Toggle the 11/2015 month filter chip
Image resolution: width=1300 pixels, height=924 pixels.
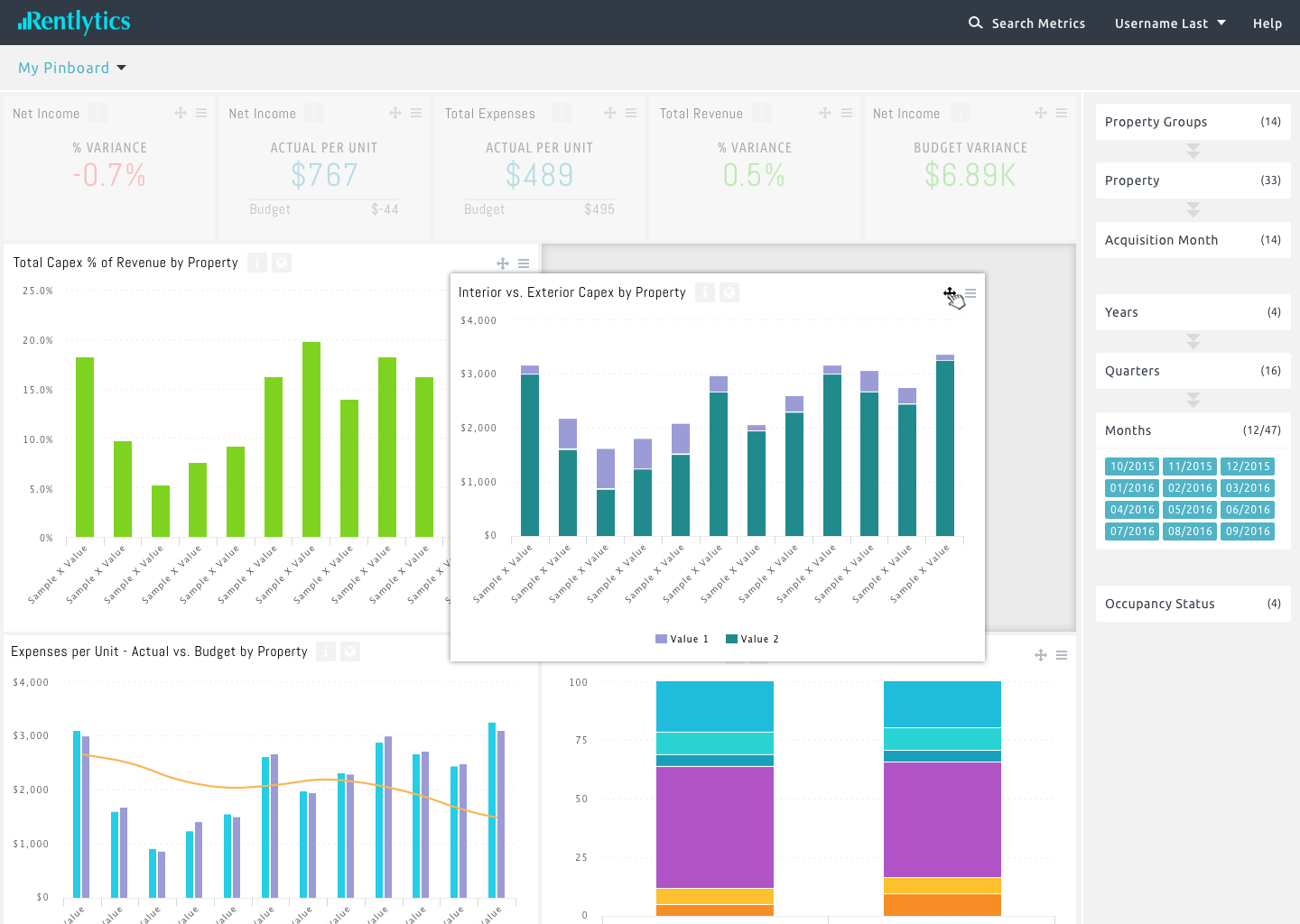click(x=1190, y=467)
